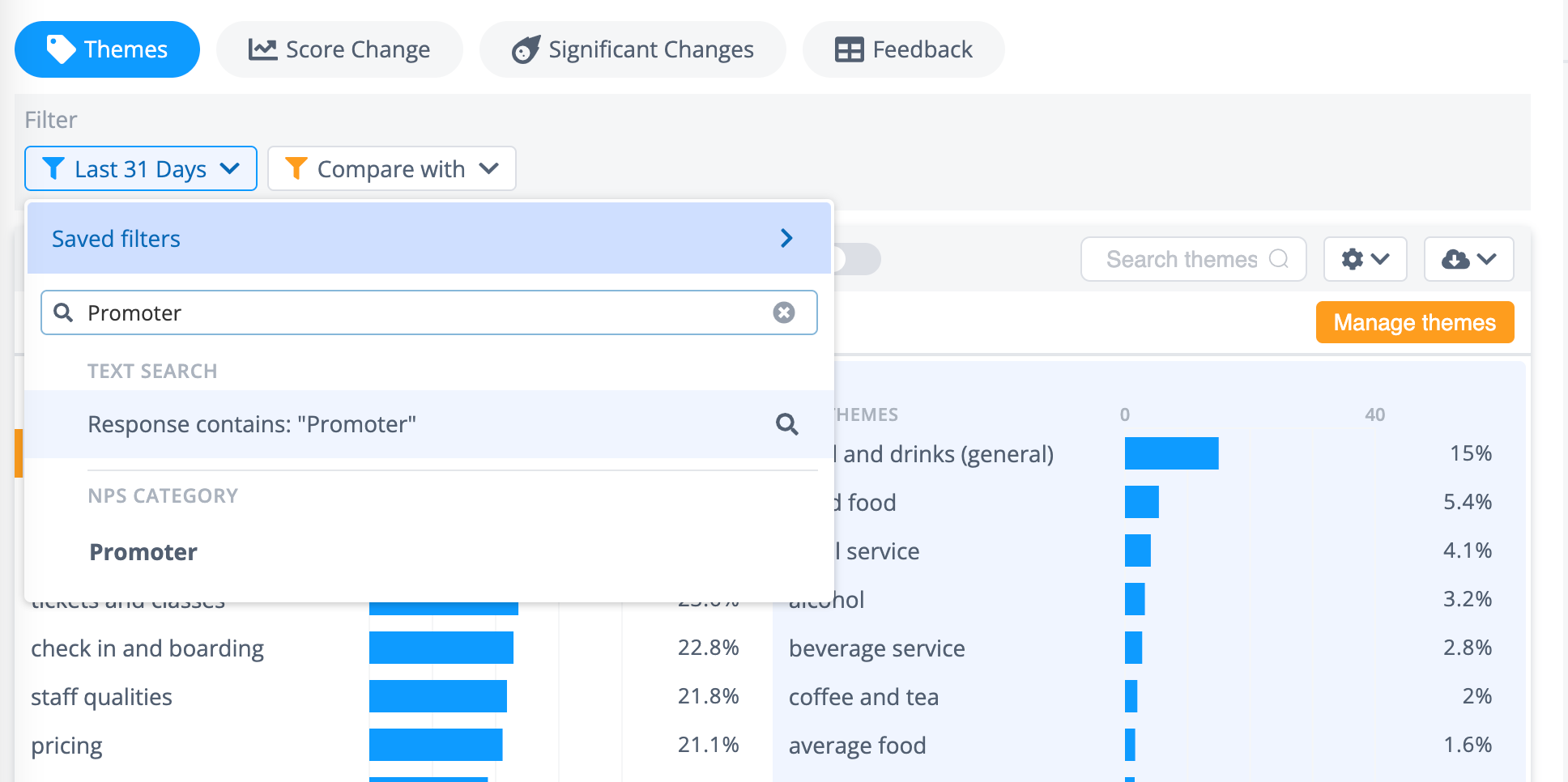Click the 5.4% value in the food row
The height and width of the screenshot is (782, 1568).
point(1468,502)
